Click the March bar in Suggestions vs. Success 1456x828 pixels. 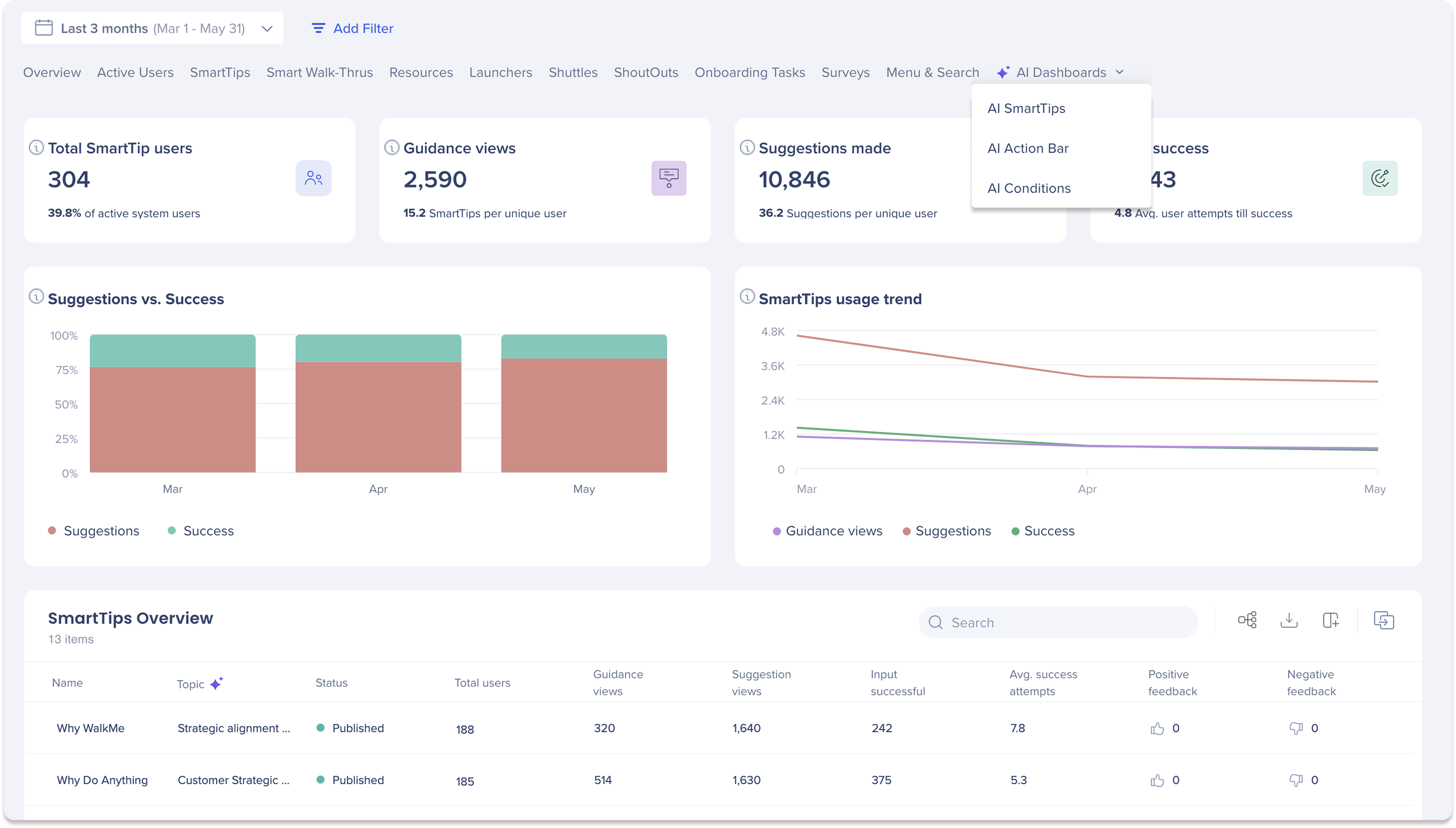click(x=172, y=403)
